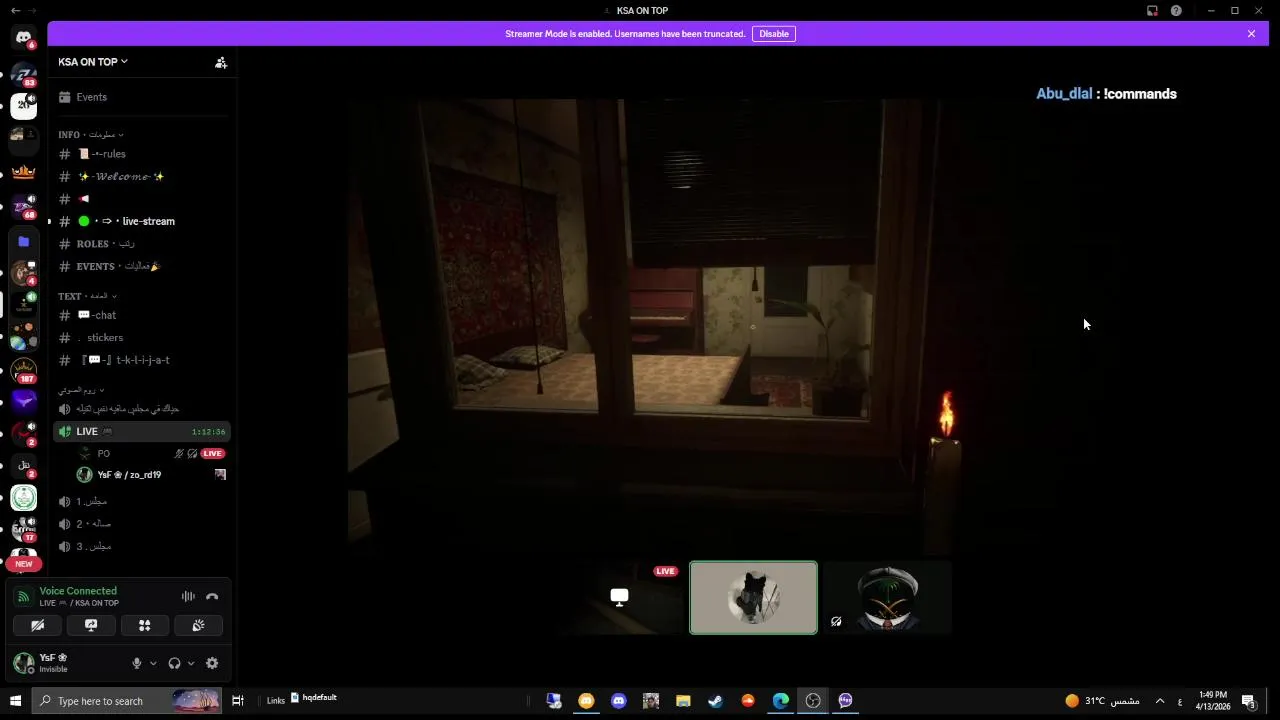Screen dimensions: 1280x720
Task: Select the LIVE stream tile
Action: (620, 597)
